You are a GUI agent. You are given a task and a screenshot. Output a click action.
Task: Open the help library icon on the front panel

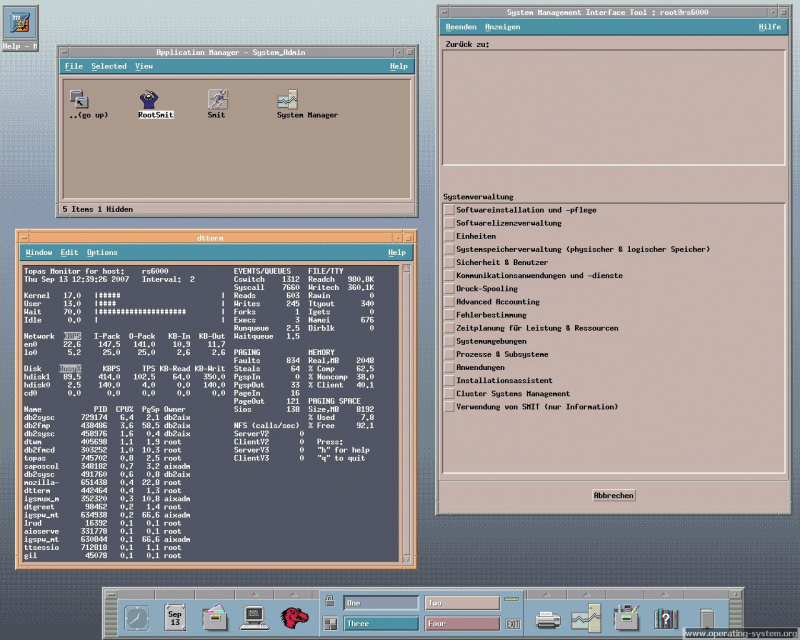tap(666, 620)
